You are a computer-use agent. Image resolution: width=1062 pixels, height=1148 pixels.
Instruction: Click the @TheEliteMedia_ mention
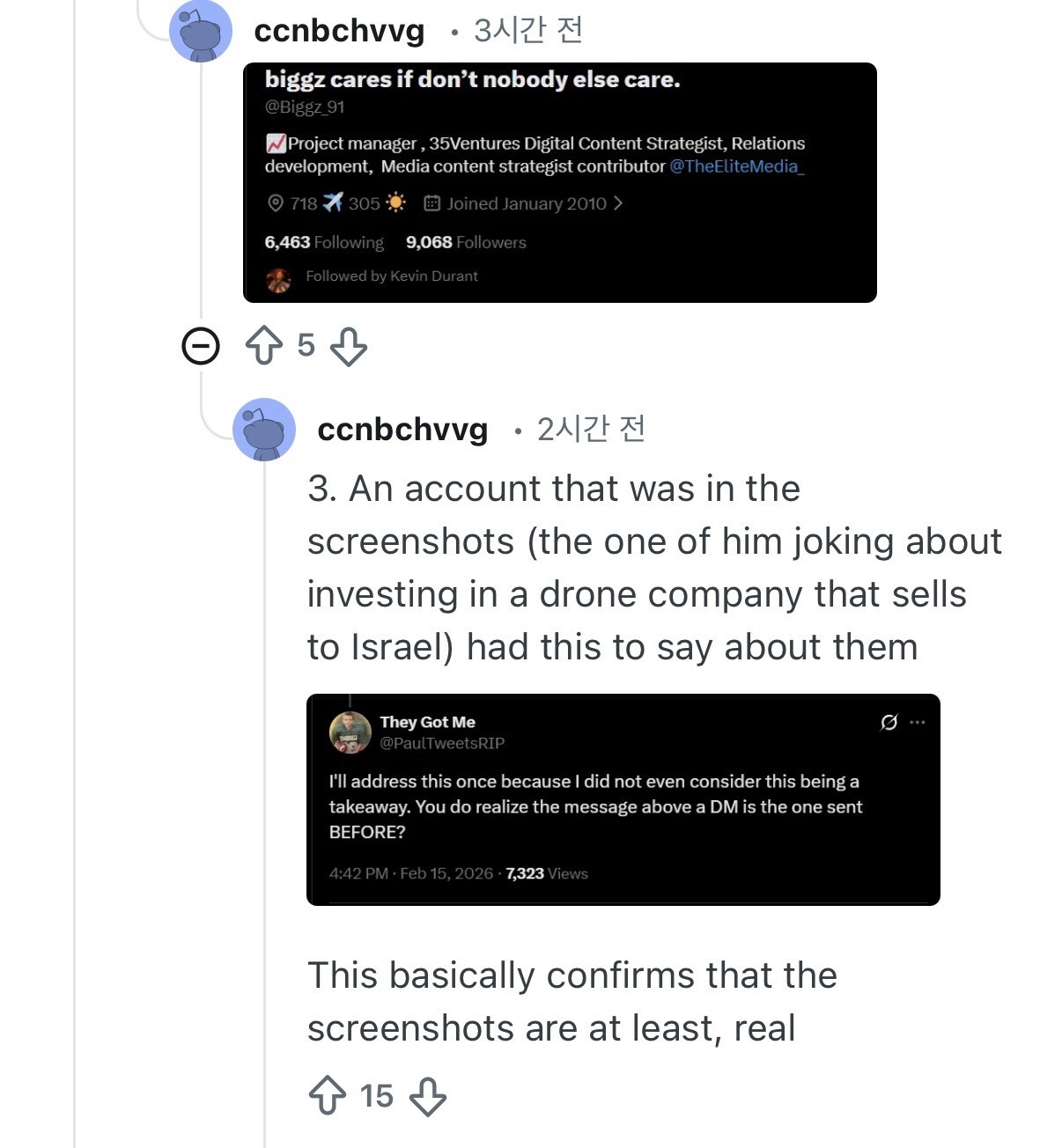click(737, 166)
